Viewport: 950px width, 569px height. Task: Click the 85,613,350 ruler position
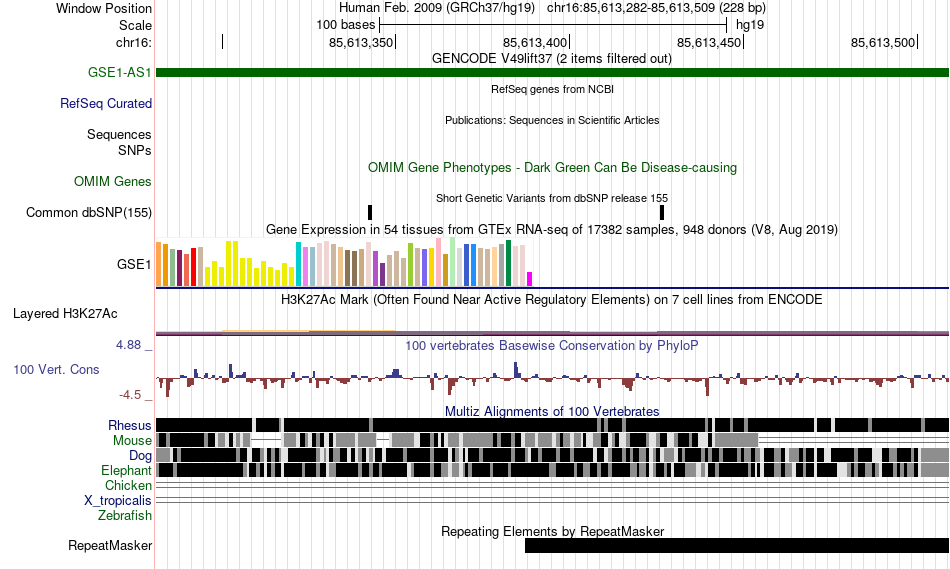pos(361,42)
